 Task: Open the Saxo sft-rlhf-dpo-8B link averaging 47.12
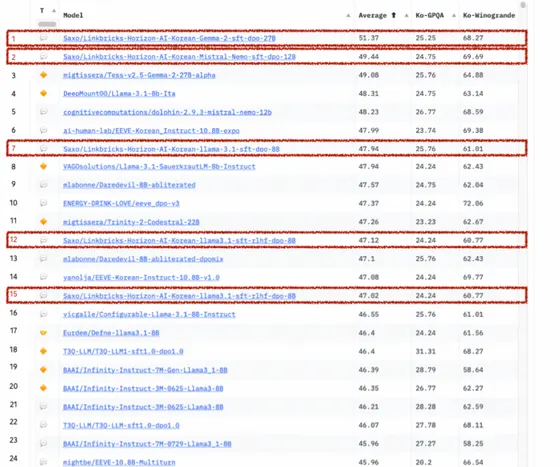pyautogui.click(x=179, y=240)
